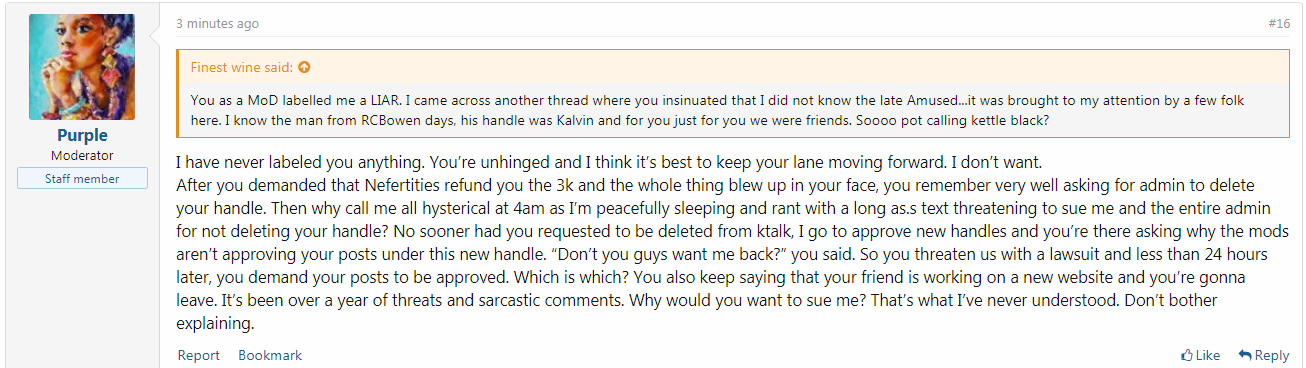This screenshot has width=1306, height=368.
Task: Jump to original post via quote arrow icon
Action: 304,68
